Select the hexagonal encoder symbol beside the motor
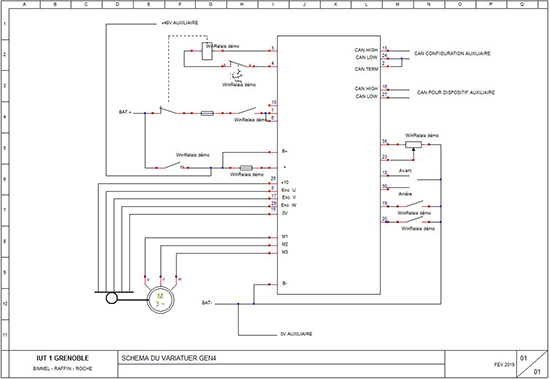This screenshot has height=379, width=550. [x=112, y=298]
